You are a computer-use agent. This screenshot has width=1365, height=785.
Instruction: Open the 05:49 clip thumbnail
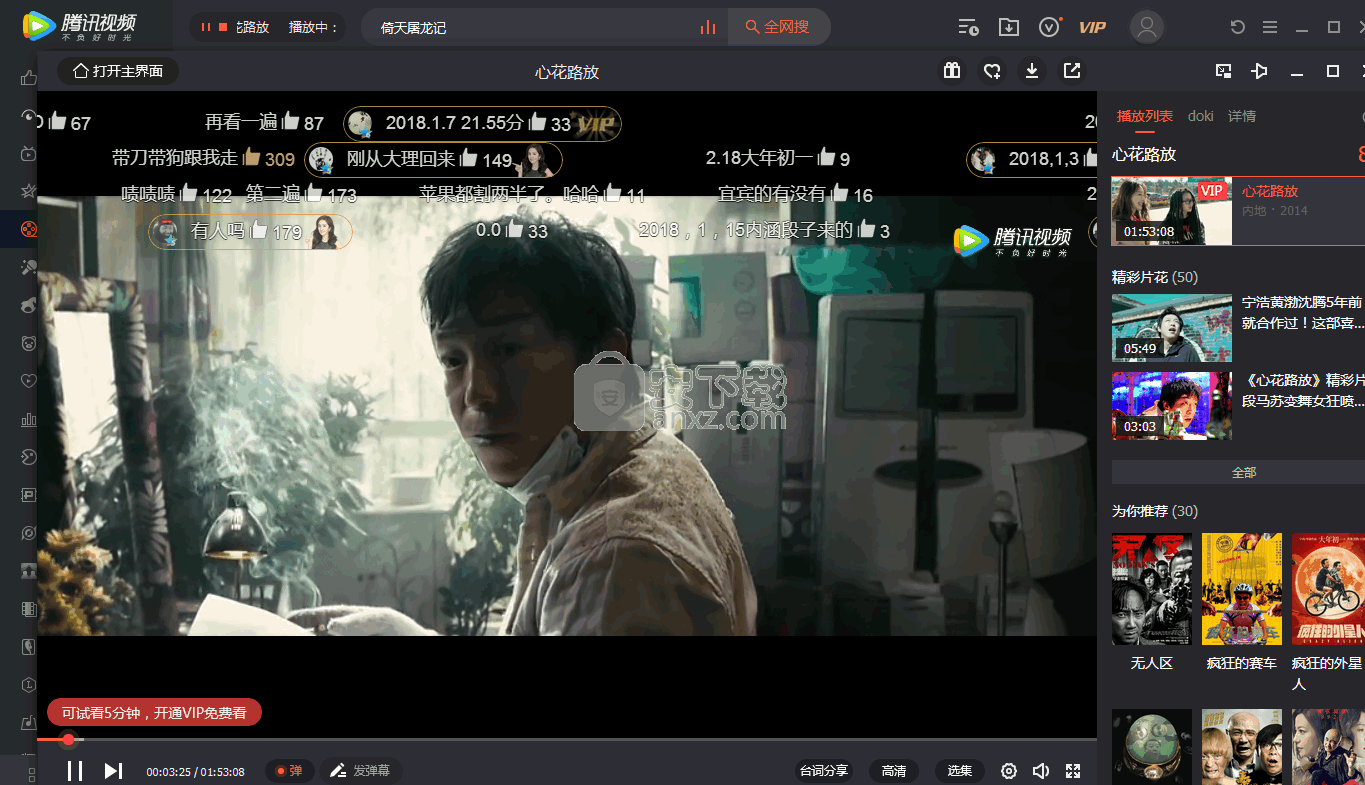pyautogui.click(x=1172, y=328)
